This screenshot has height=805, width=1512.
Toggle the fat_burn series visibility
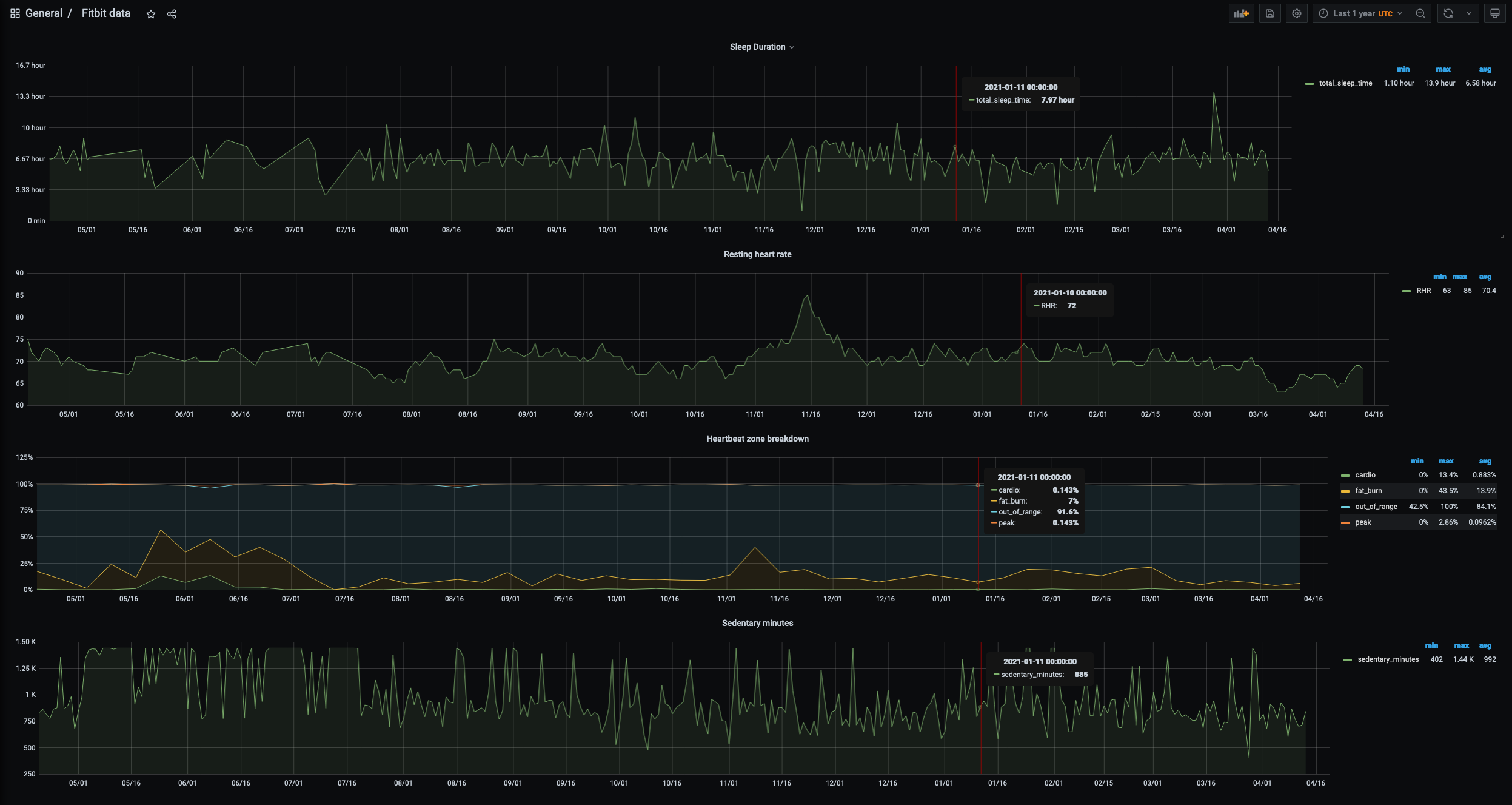pyautogui.click(x=1368, y=491)
